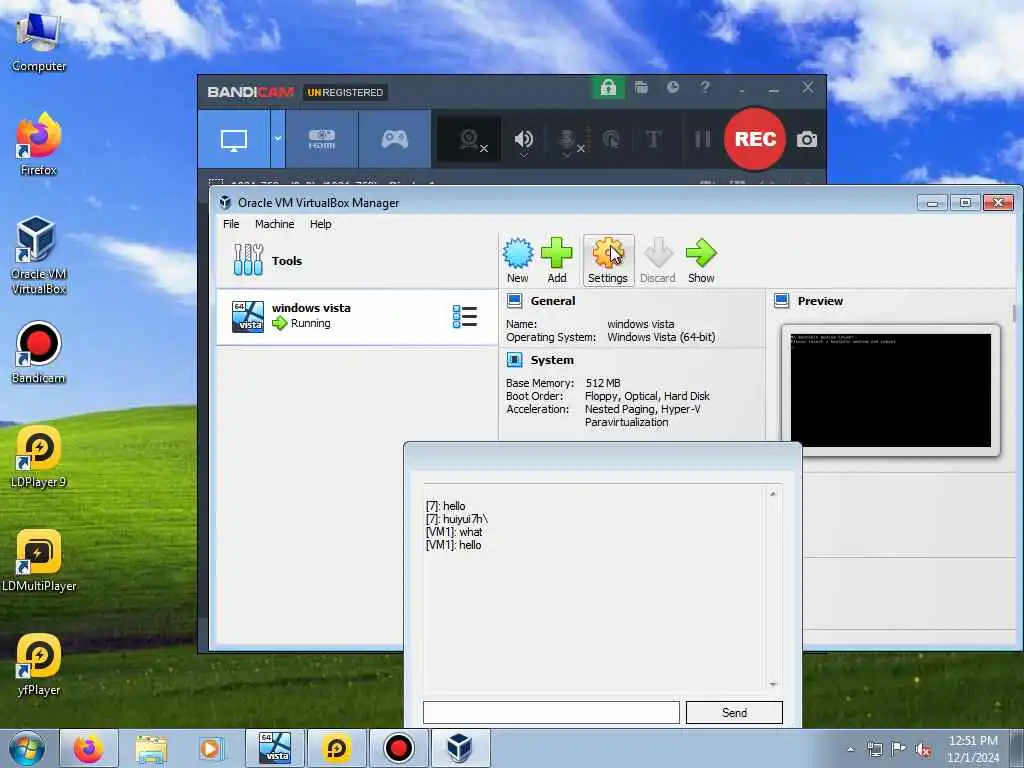This screenshot has width=1024, height=768.
Task: Start recording with Bandicam REC button
Action: pyautogui.click(x=755, y=139)
